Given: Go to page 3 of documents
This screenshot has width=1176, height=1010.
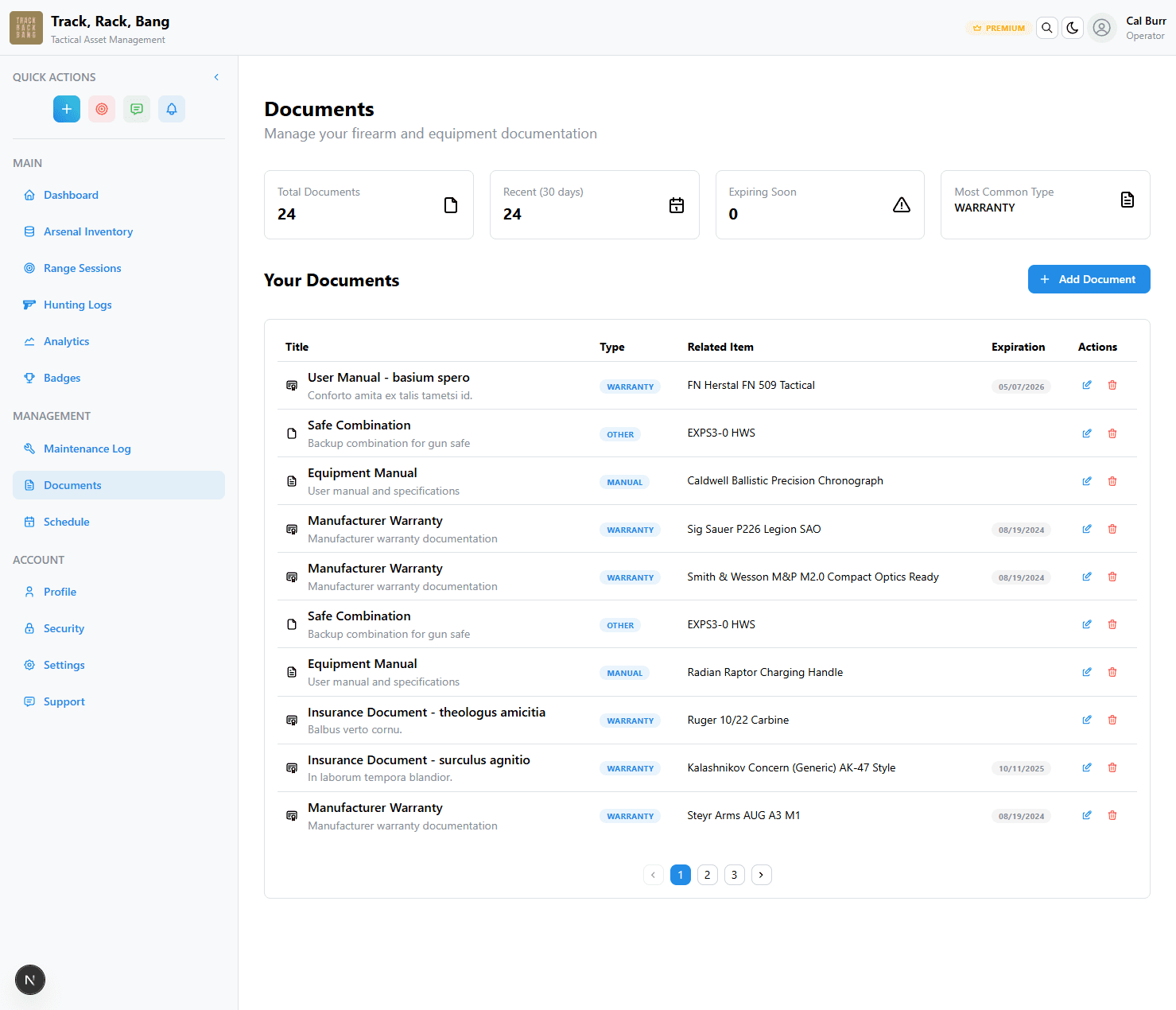Looking at the screenshot, I should pos(735,875).
